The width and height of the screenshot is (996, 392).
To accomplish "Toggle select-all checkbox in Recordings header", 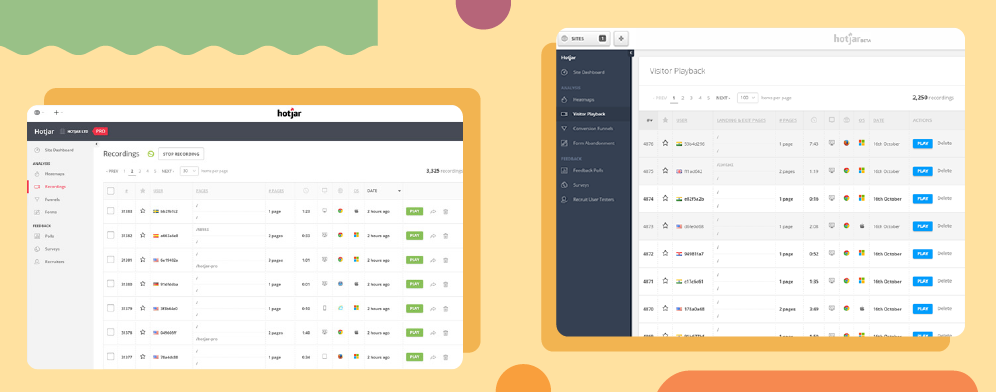I will tap(111, 191).
